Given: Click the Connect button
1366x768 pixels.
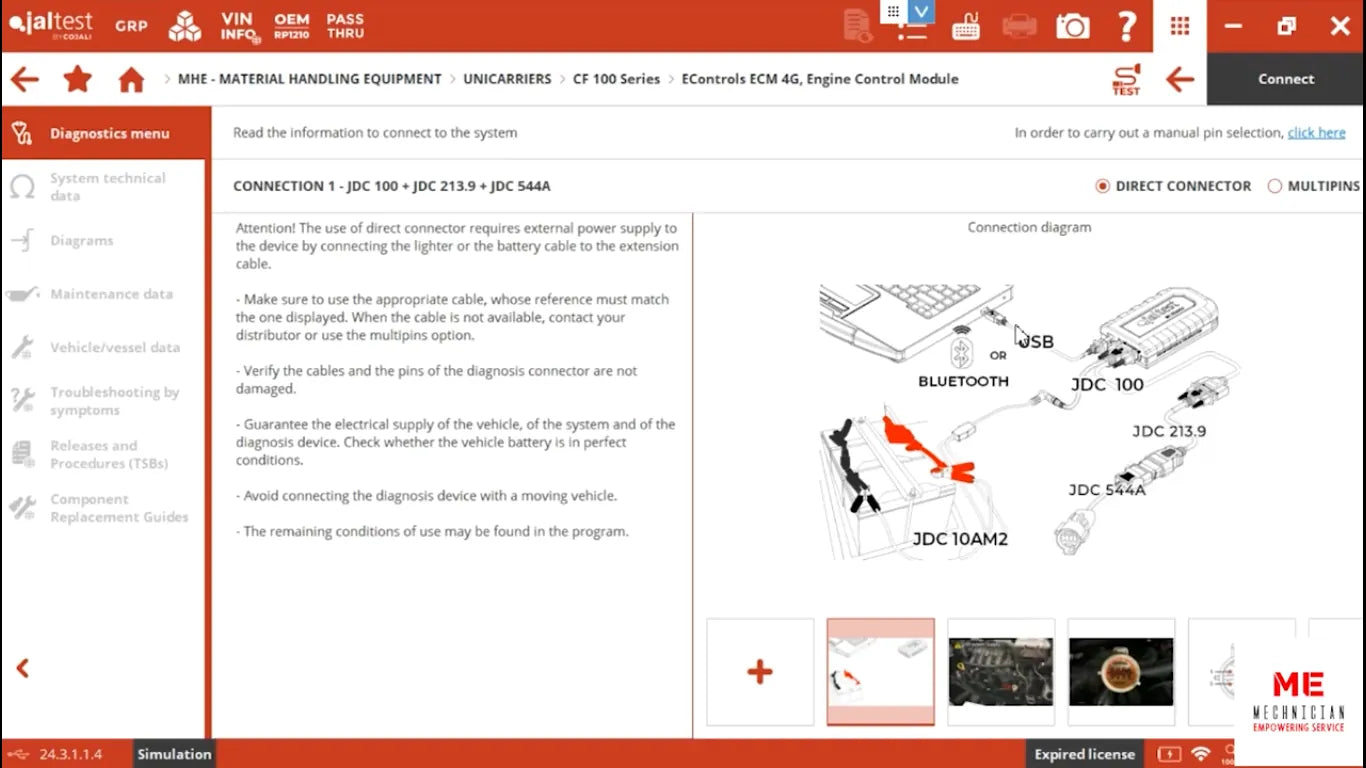Looking at the screenshot, I should click(x=1286, y=79).
